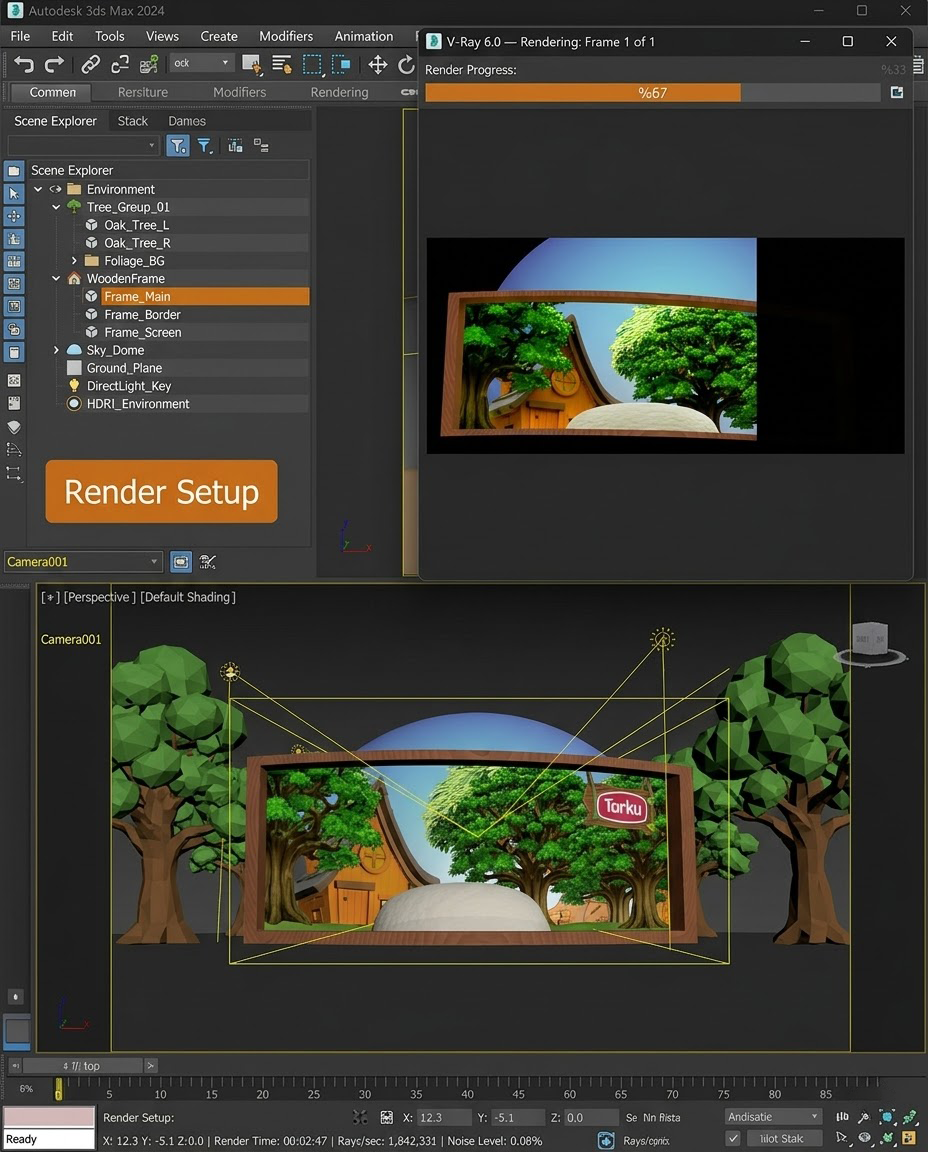Activate the Move transform tool

(x=377, y=64)
